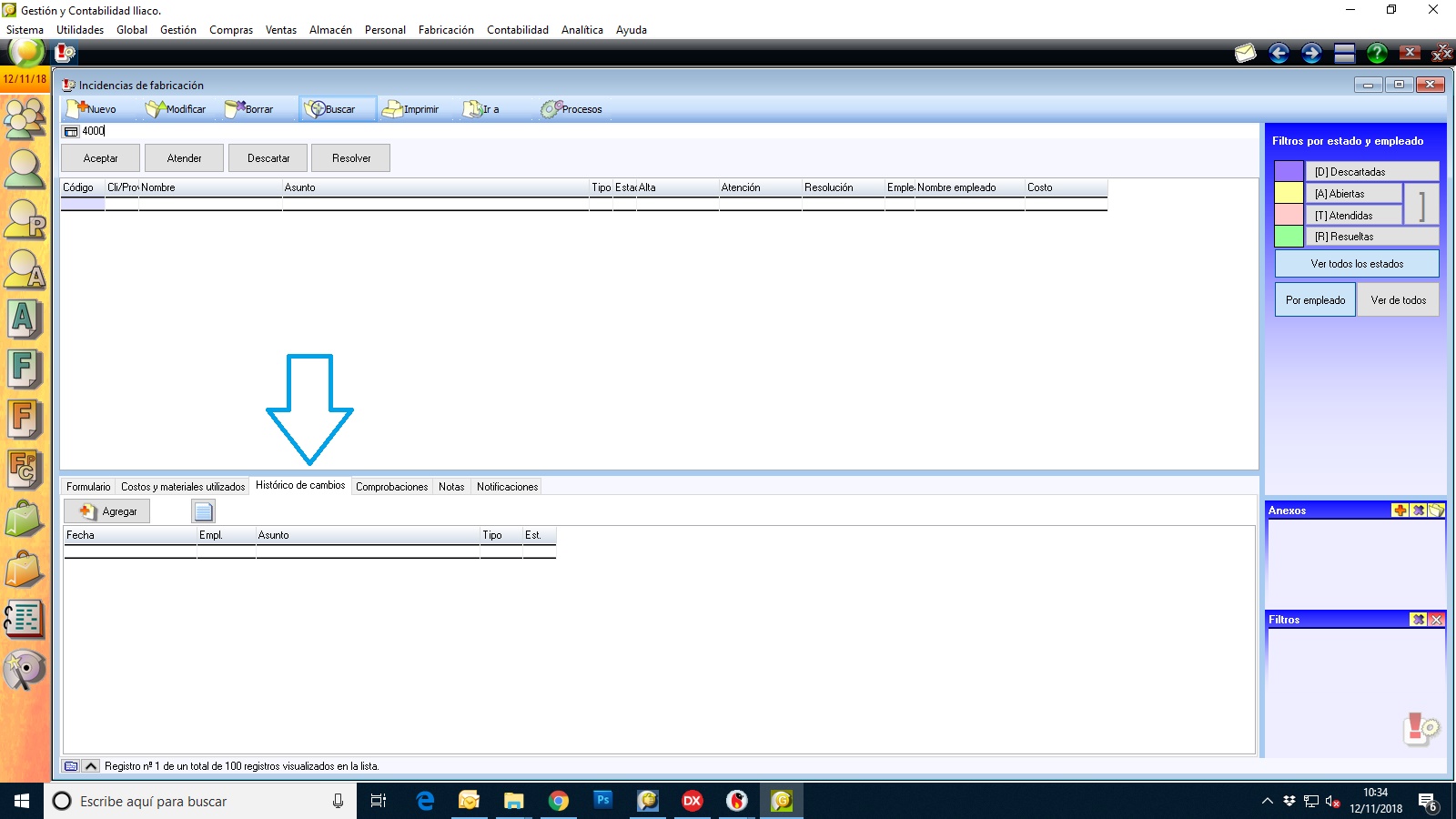1456x819 pixels.
Task: Click 'Ver todos los estados' button
Action: tap(1357, 264)
